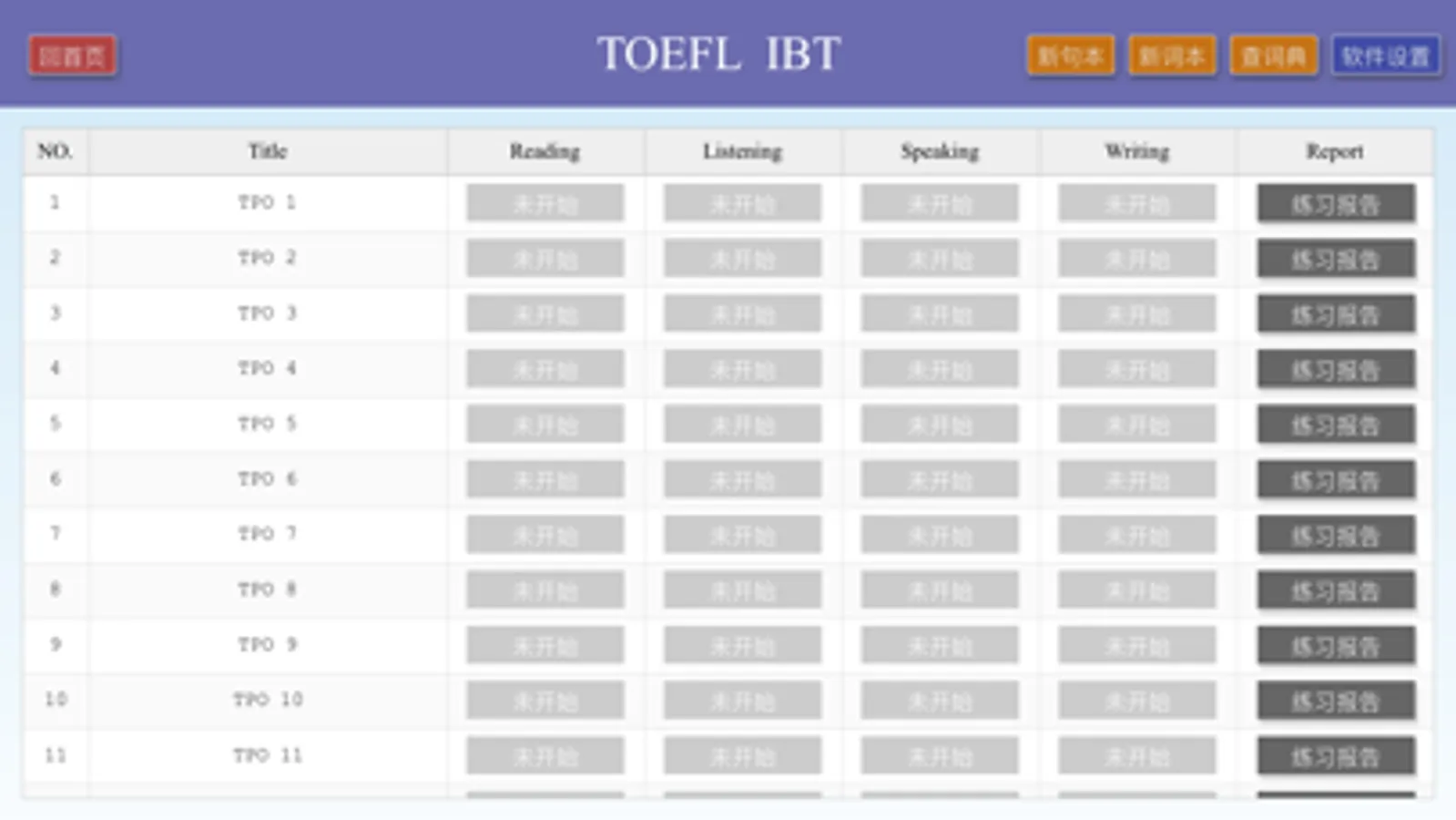This screenshot has width=1456, height=820.
Task: Start TPO 1 Speaking section
Action: pos(940,203)
